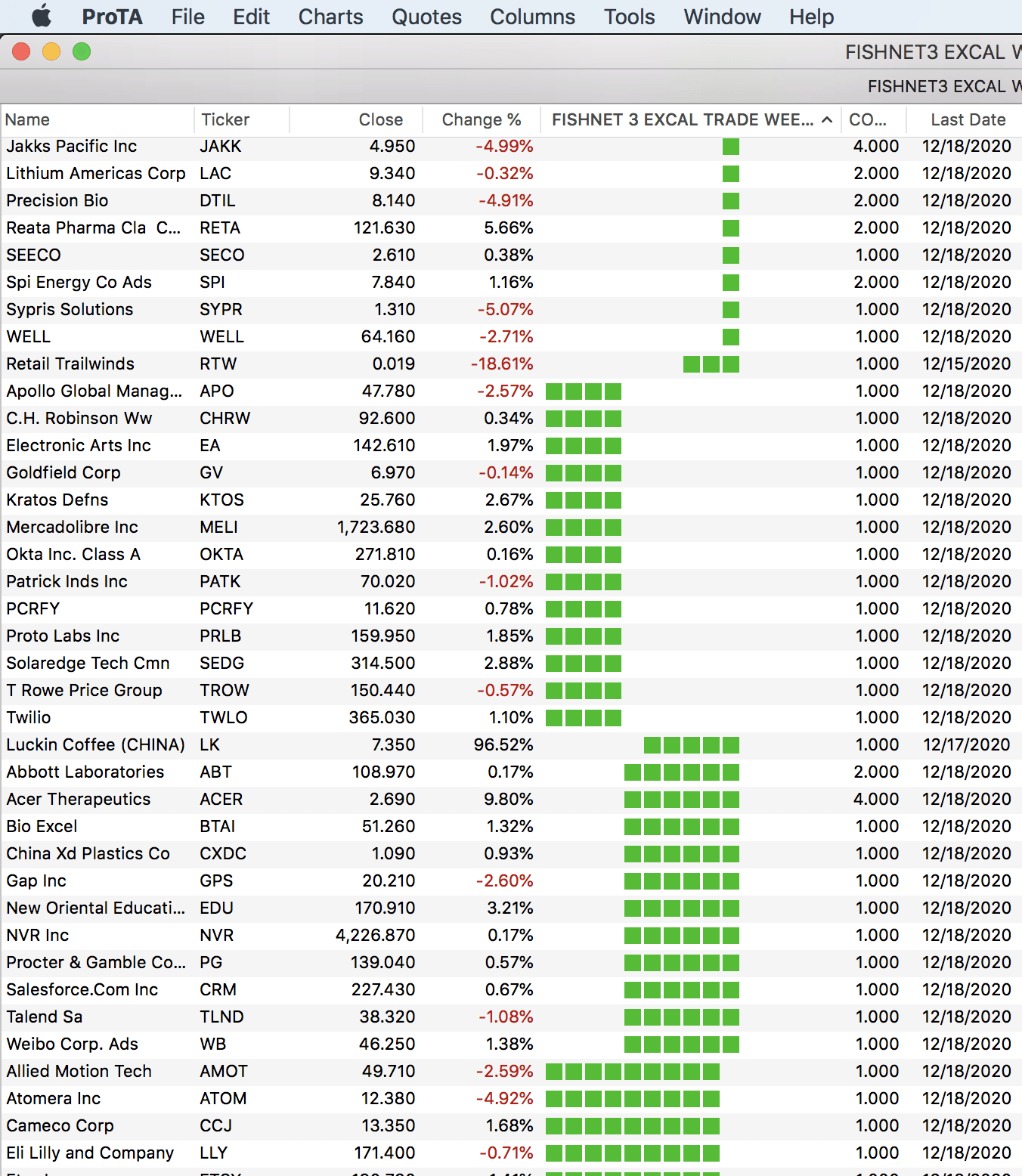Click Patrick Inds change -1.02%
This screenshot has width=1022, height=1176.
pos(506,582)
